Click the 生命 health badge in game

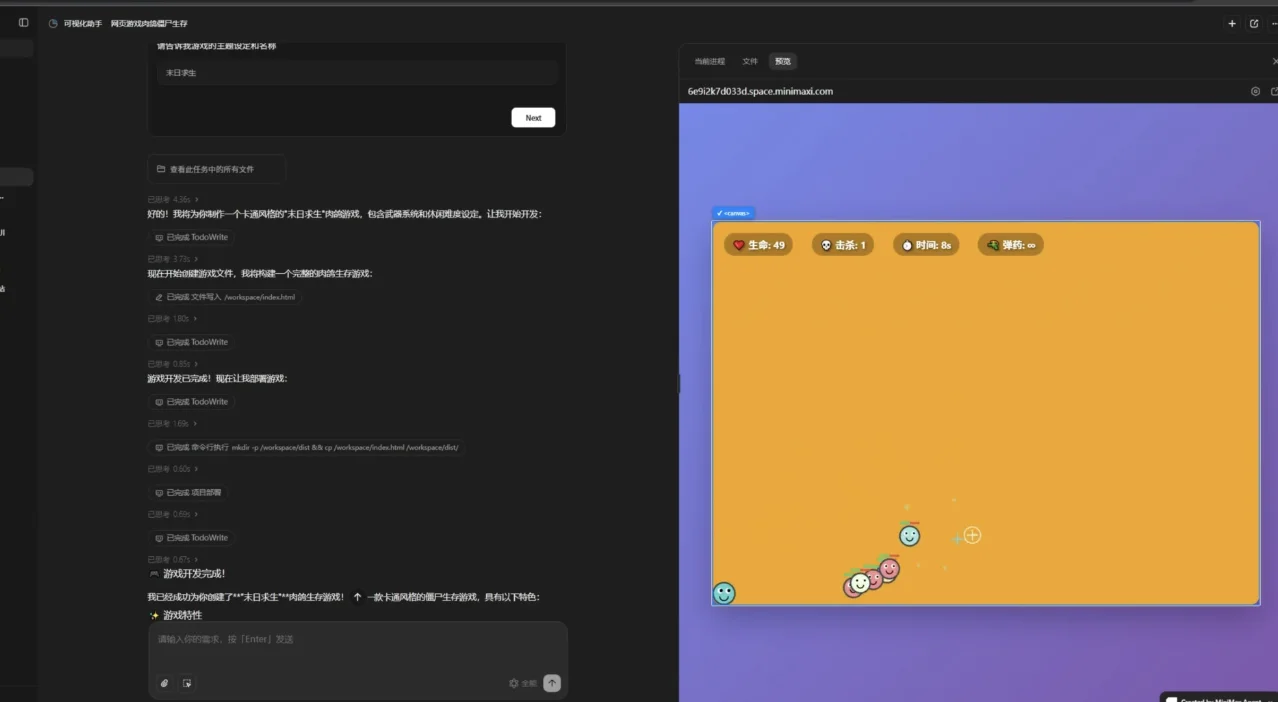(x=758, y=245)
